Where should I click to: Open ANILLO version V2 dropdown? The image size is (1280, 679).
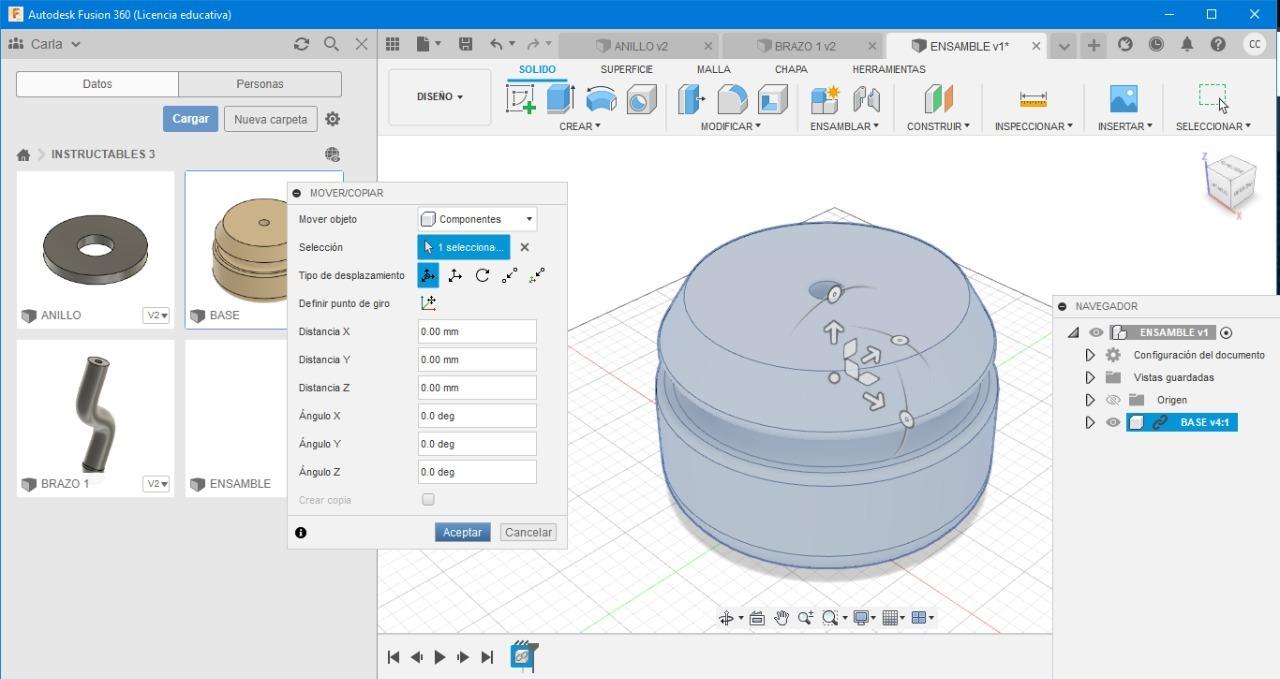pos(157,315)
